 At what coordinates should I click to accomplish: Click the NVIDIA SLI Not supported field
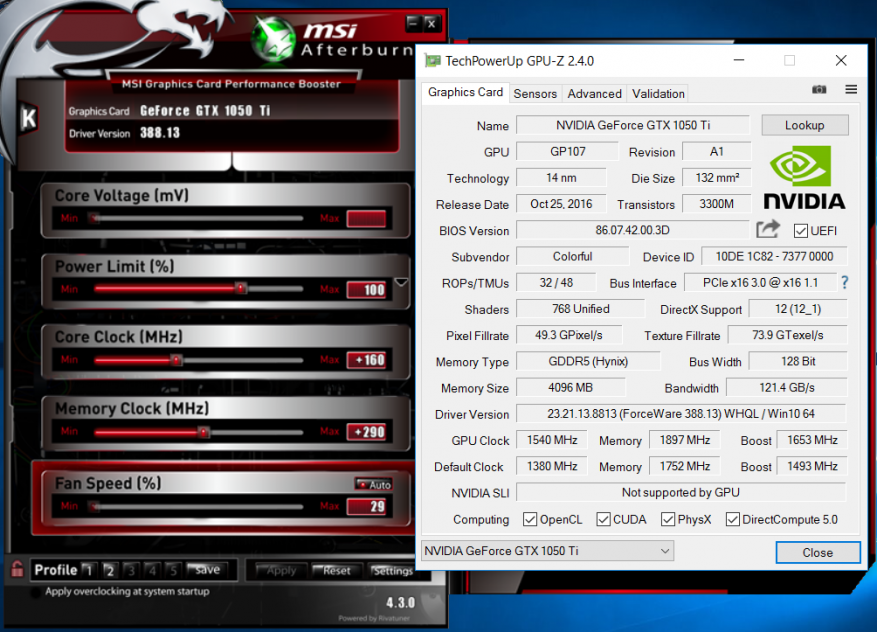681,493
